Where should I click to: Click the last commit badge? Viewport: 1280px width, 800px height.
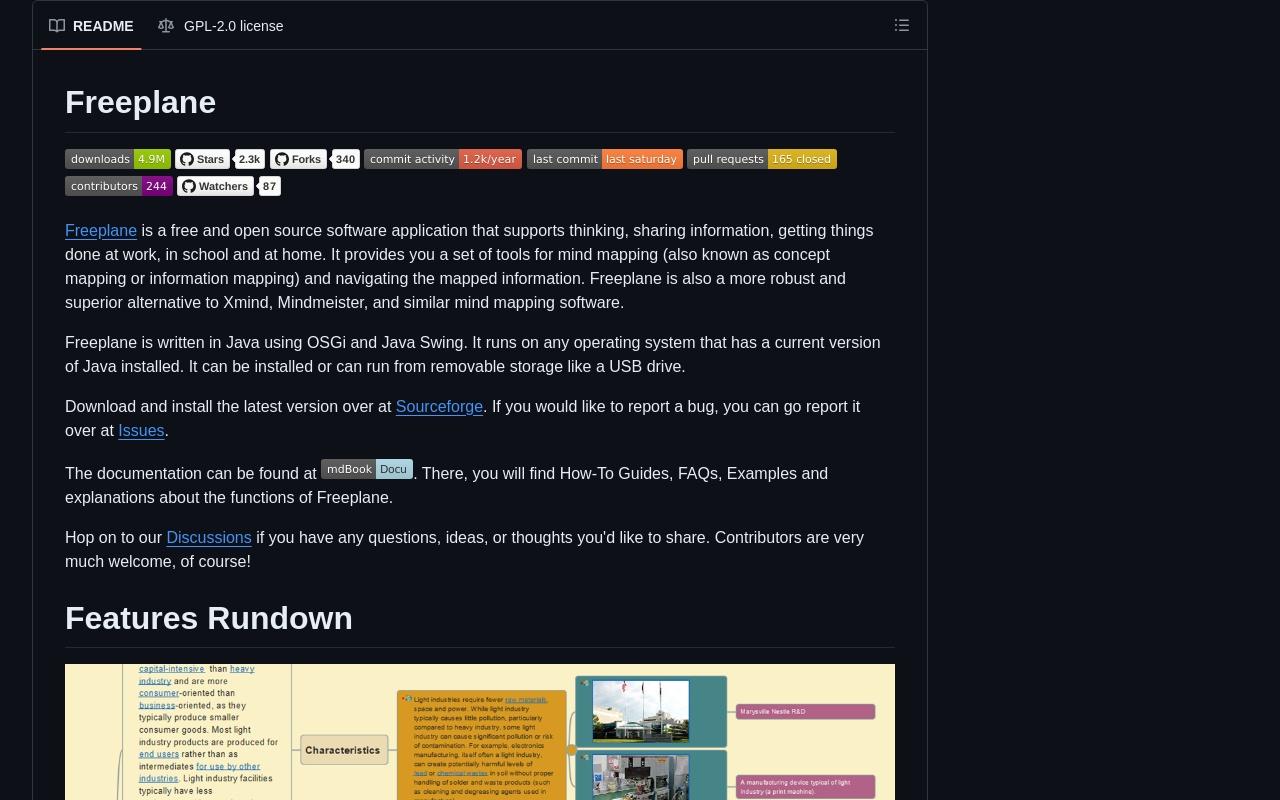click(x=605, y=159)
